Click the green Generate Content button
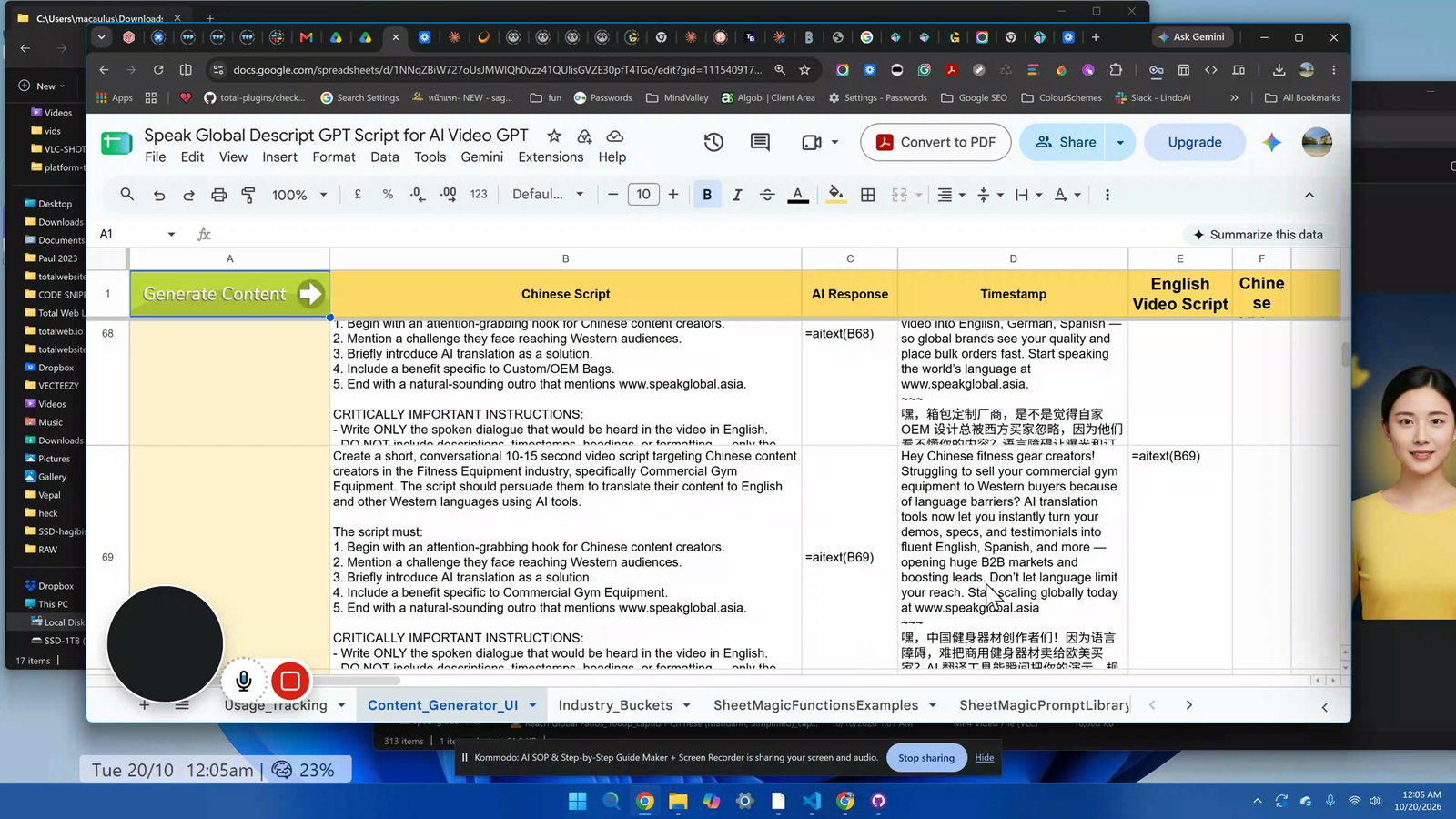Viewport: 1456px width, 819px height. [230, 294]
